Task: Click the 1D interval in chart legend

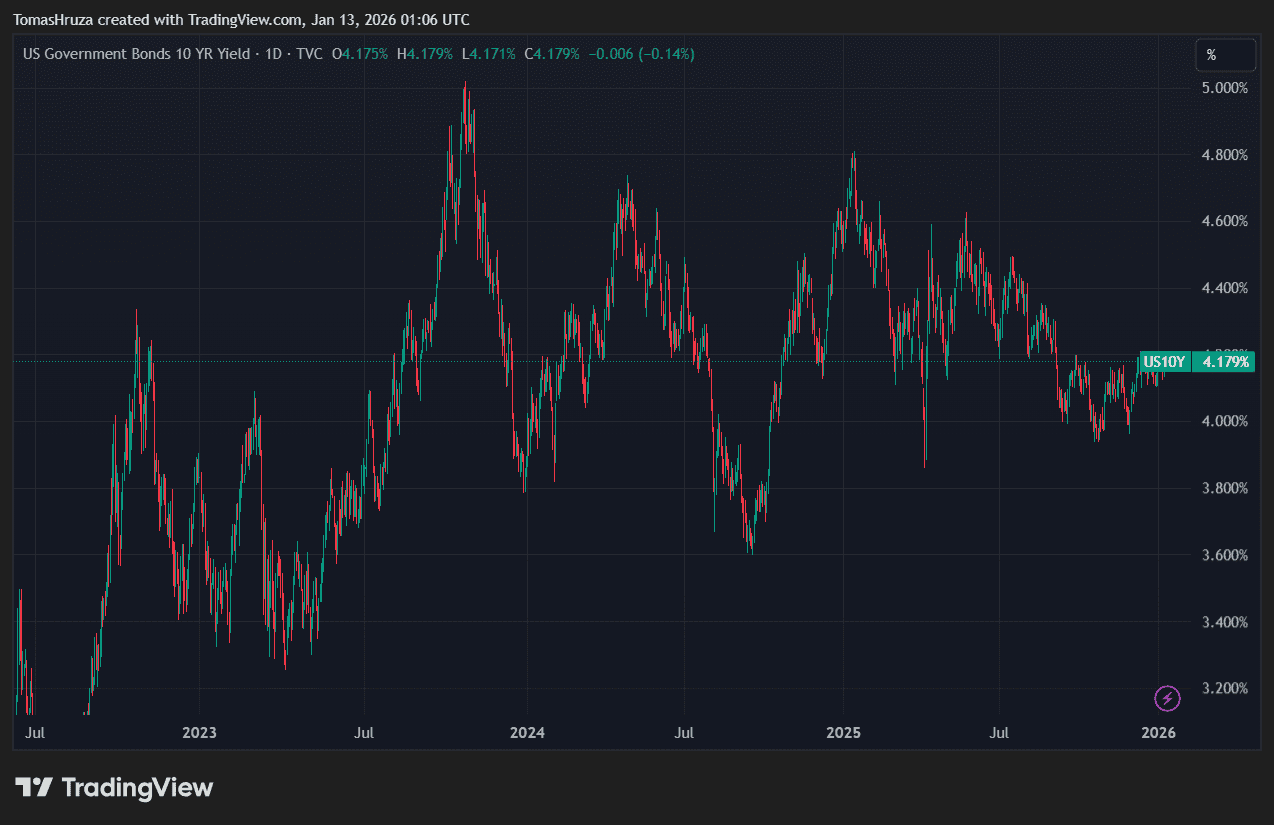Action: [x=272, y=54]
